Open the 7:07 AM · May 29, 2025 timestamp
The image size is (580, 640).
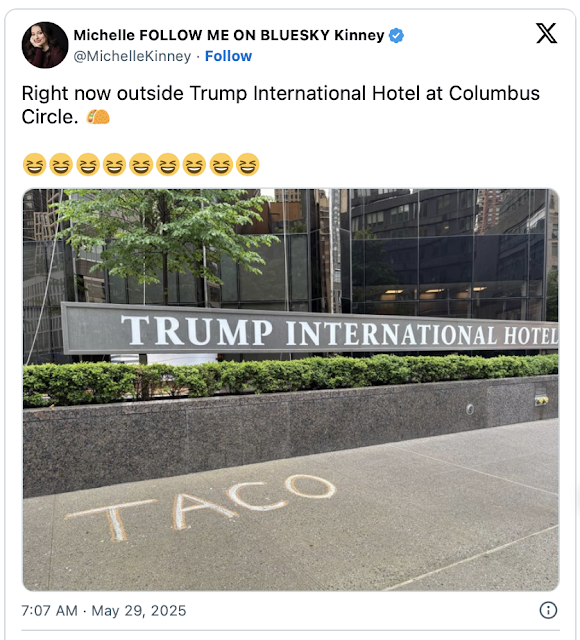[104, 611]
